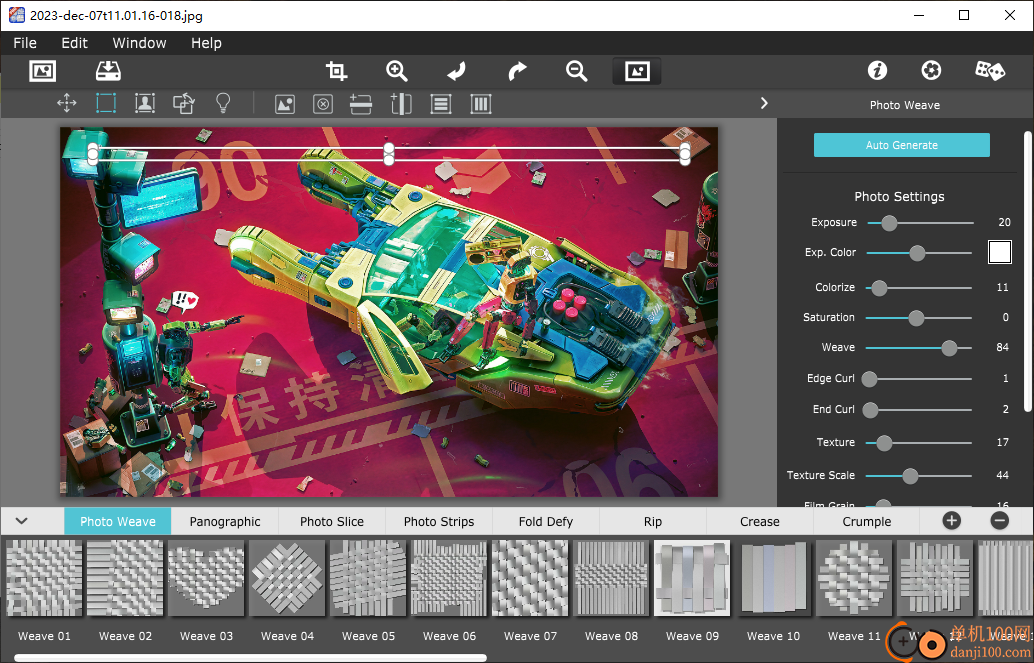This screenshot has height=663, width=1034.
Task: Click the Auto Generate button
Action: (x=901, y=145)
